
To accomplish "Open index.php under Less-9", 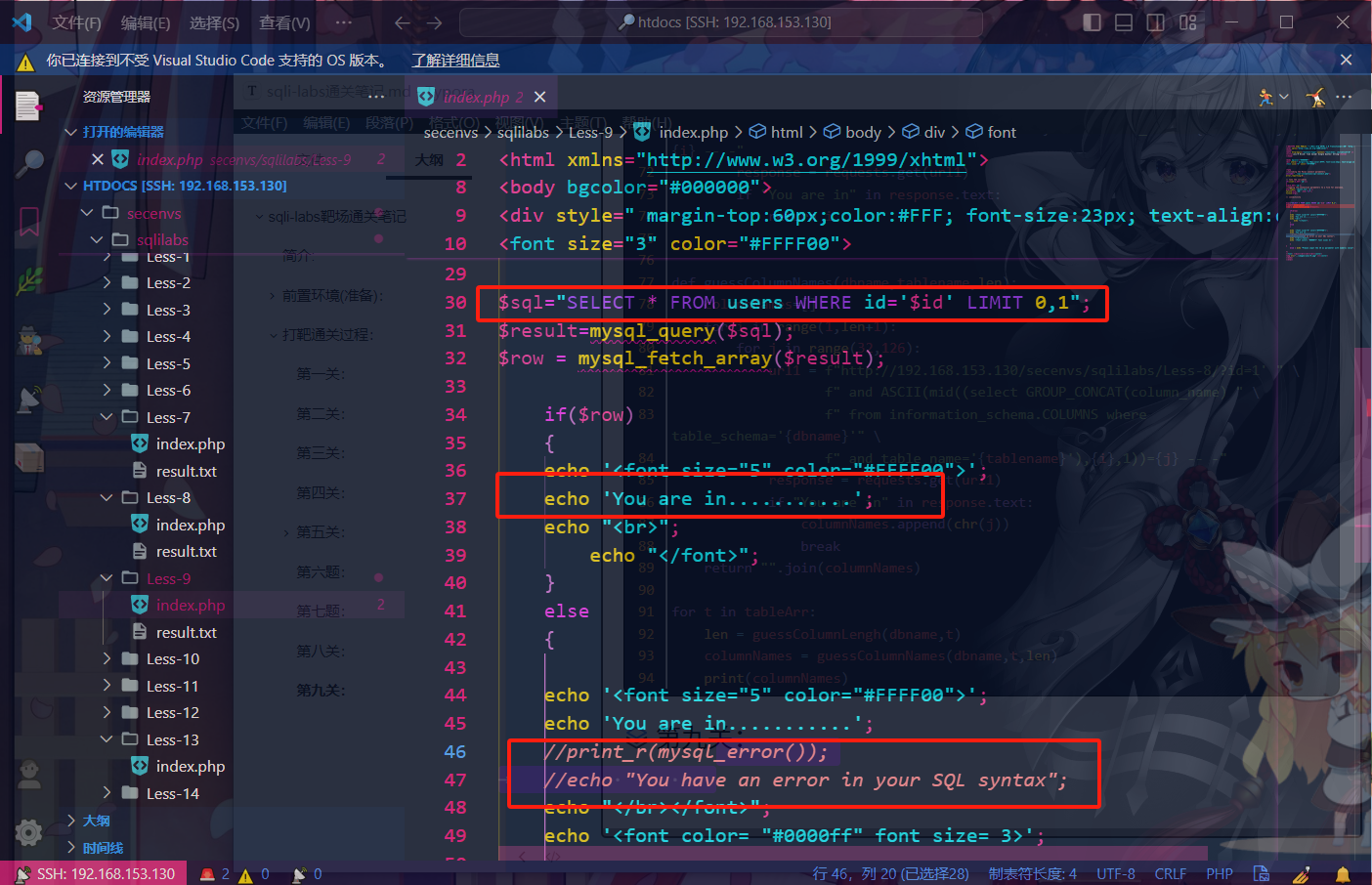I will (190, 606).
